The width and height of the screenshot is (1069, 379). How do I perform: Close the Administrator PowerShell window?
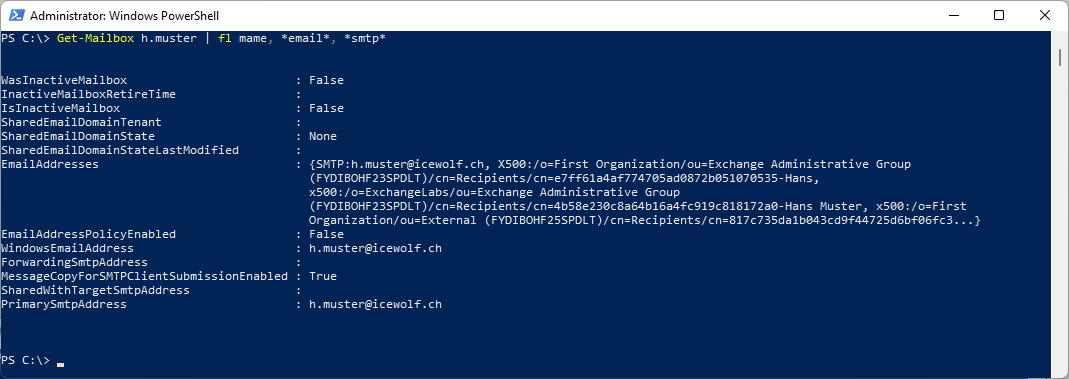click(1044, 15)
